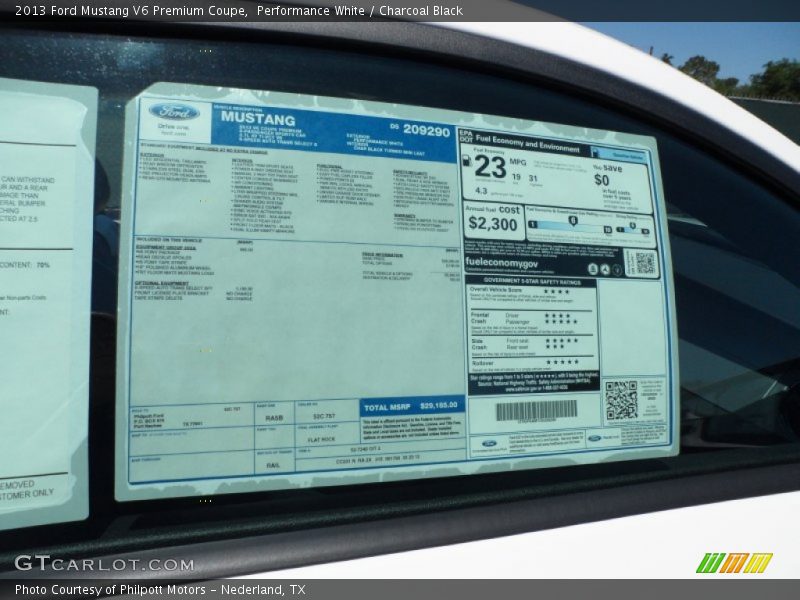Click the 'FLAT ROCK' assembly plant text
The image size is (800, 600).
point(321,439)
